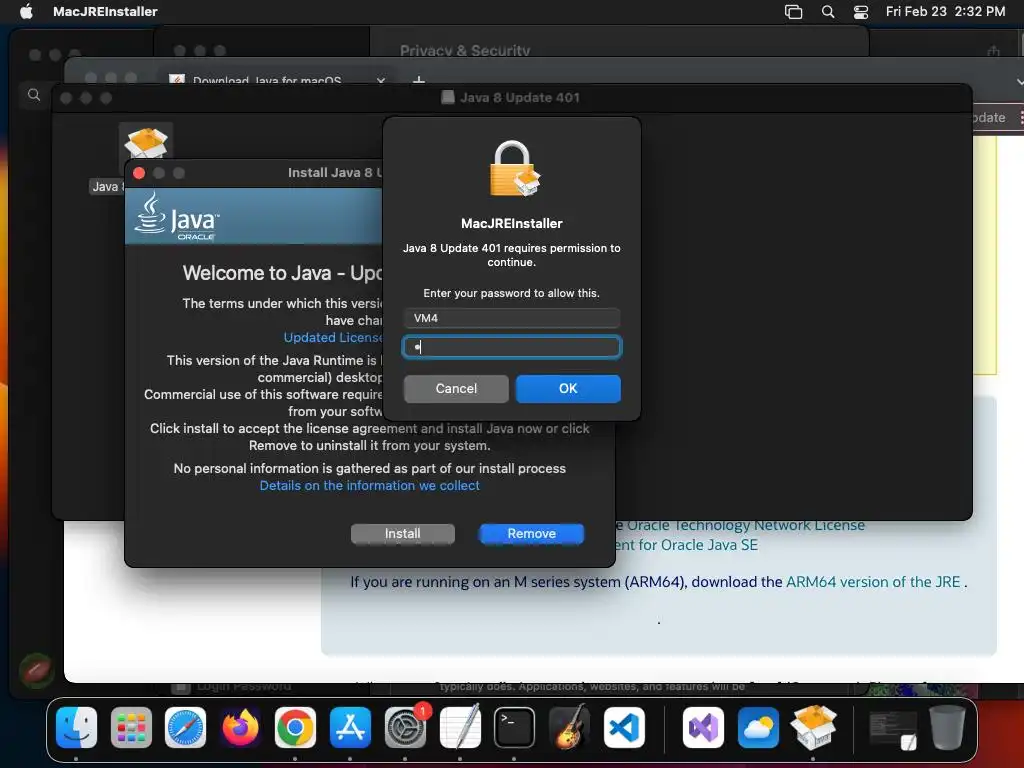Click the Install button in Java installer
The height and width of the screenshot is (768, 1024).
[402, 534]
